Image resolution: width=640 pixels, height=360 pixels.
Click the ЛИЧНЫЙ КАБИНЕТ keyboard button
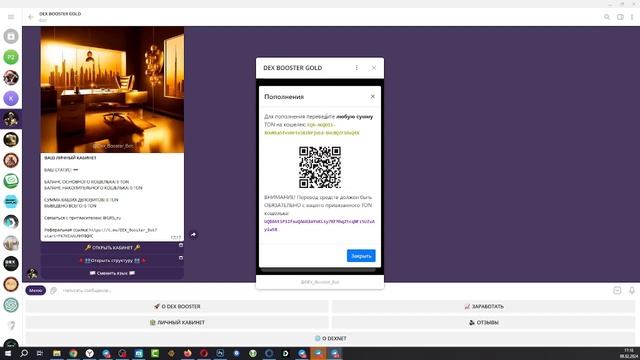(x=177, y=322)
